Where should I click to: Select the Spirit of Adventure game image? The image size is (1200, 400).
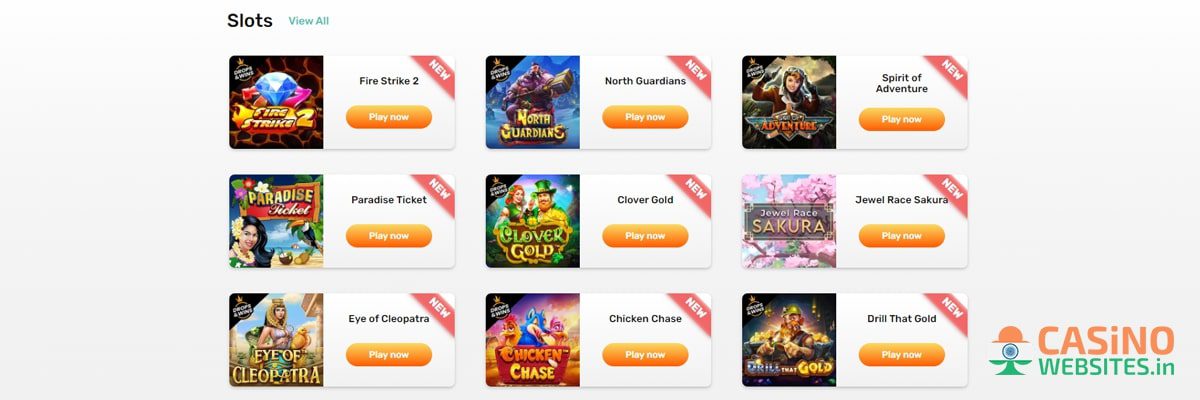click(x=789, y=102)
